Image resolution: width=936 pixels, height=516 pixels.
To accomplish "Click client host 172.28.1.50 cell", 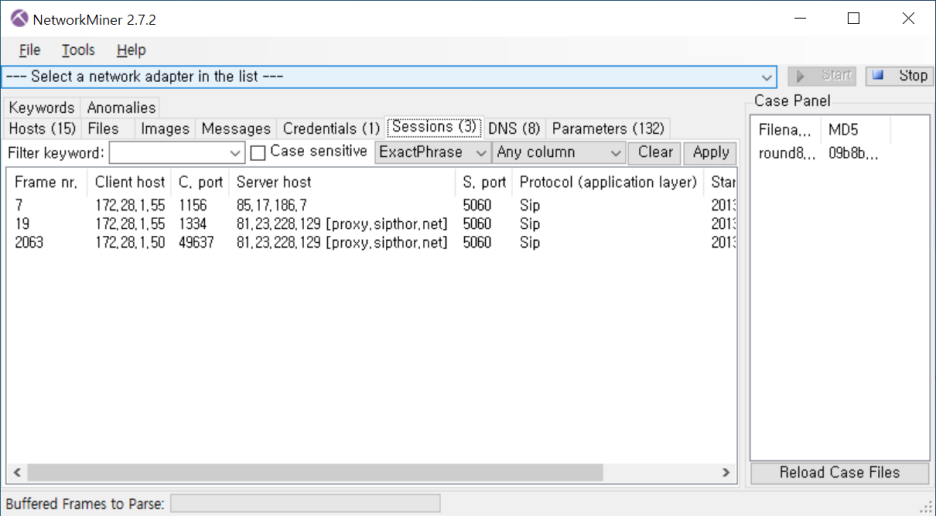I will point(130,242).
